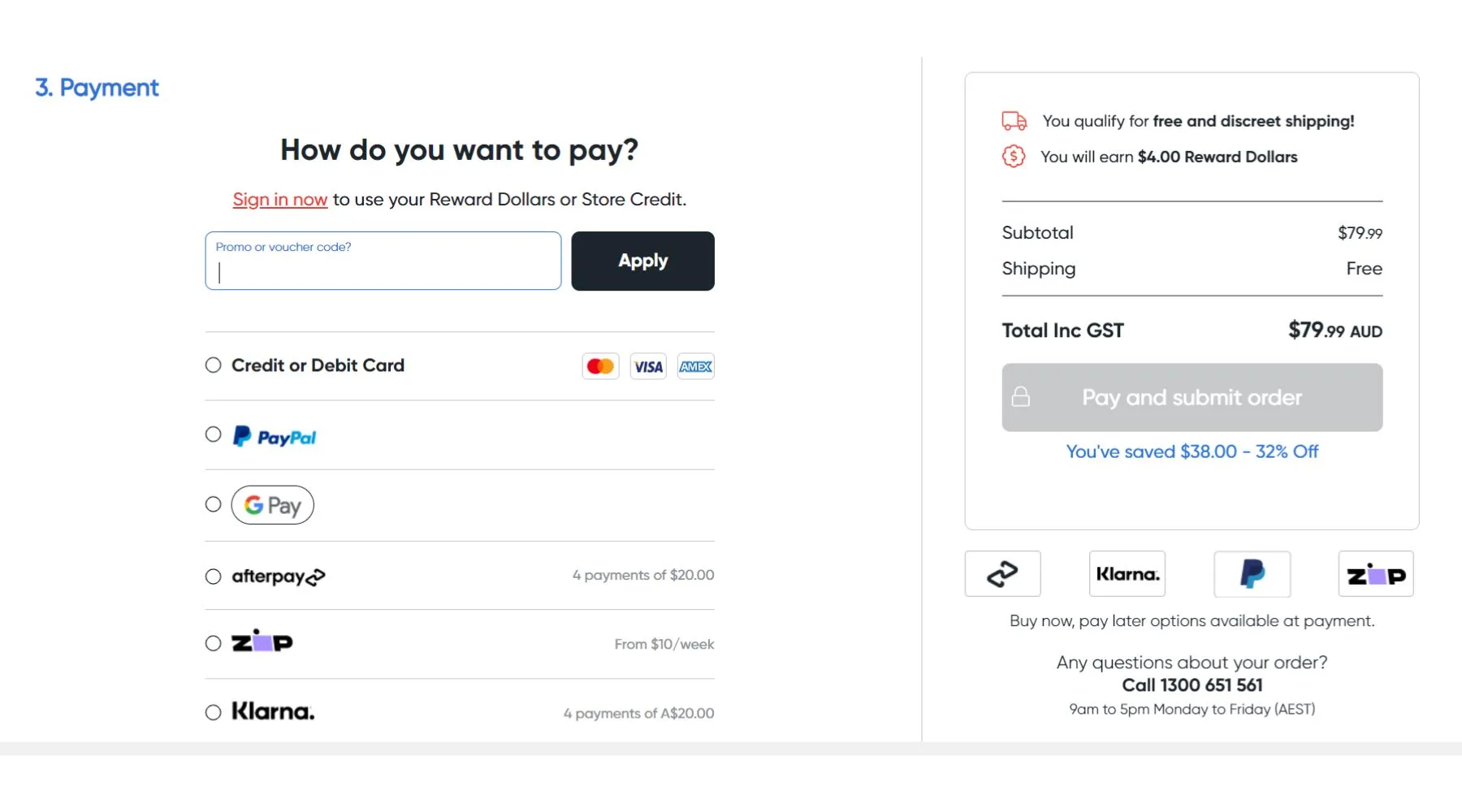Click the lock icon on pay button
The image size is (1462, 812).
click(x=1021, y=397)
